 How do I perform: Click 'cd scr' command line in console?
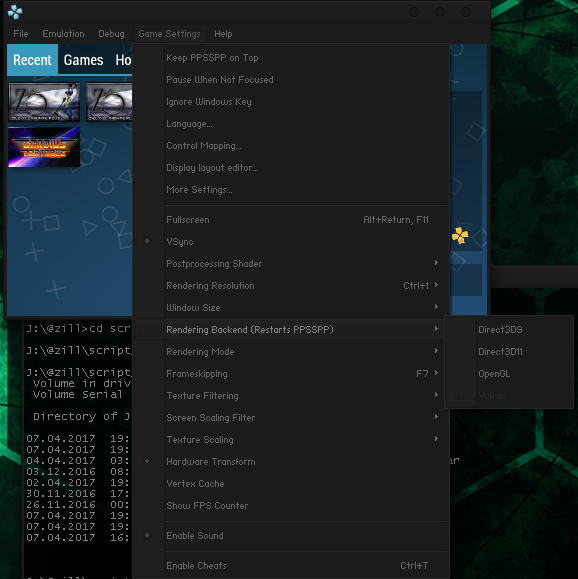click(x=78, y=328)
